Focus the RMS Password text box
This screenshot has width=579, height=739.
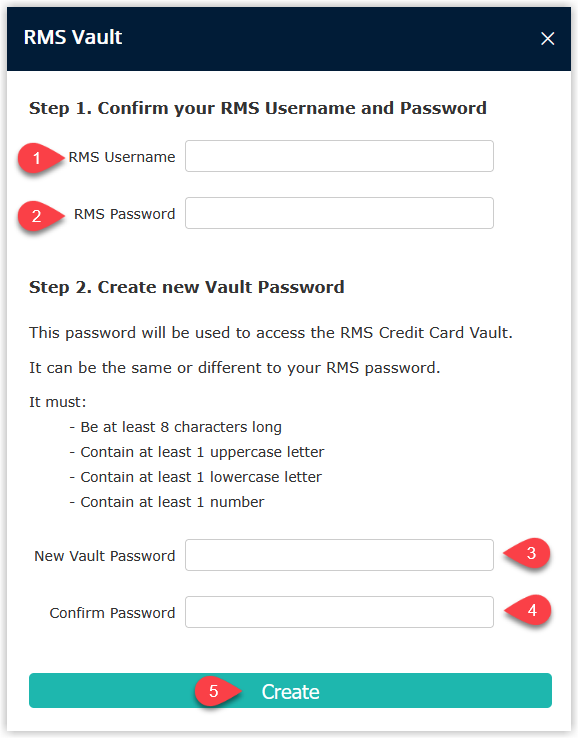[339, 213]
